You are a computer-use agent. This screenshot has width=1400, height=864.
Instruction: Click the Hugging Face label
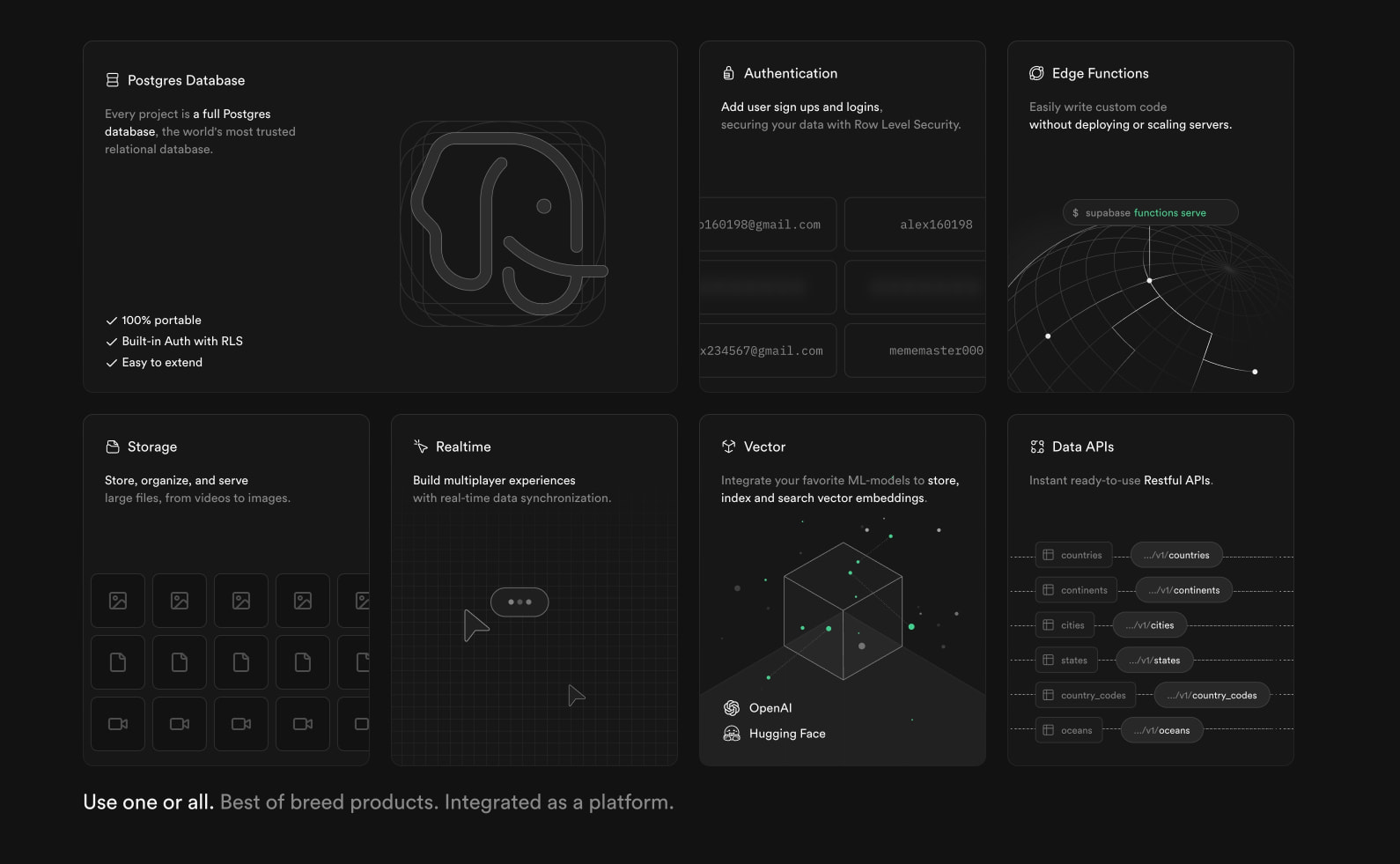787,734
